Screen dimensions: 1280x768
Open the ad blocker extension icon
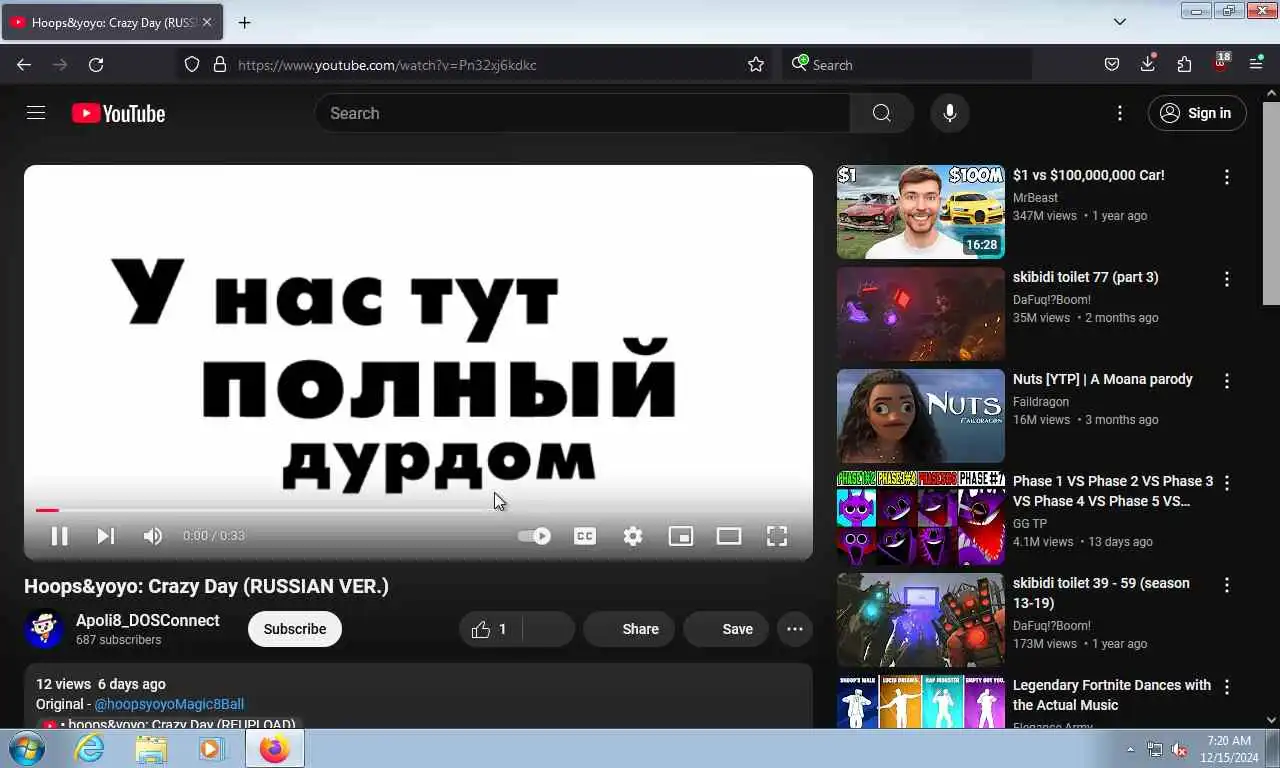[x=1221, y=63]
